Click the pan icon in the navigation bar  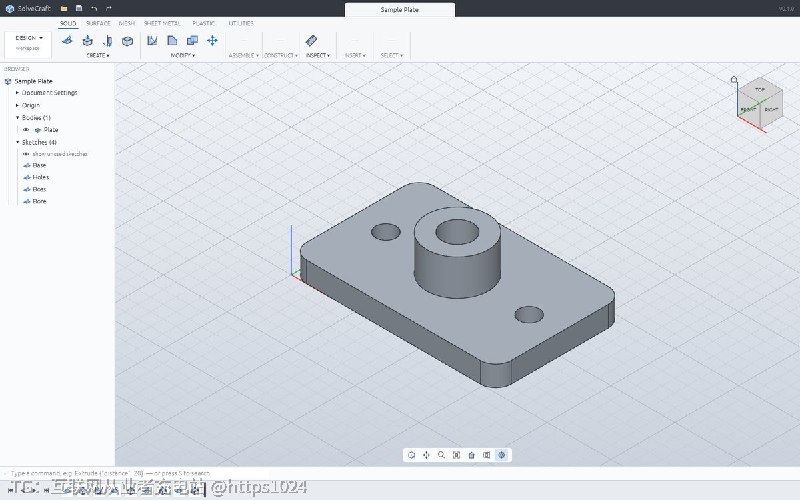coord(427,455)
